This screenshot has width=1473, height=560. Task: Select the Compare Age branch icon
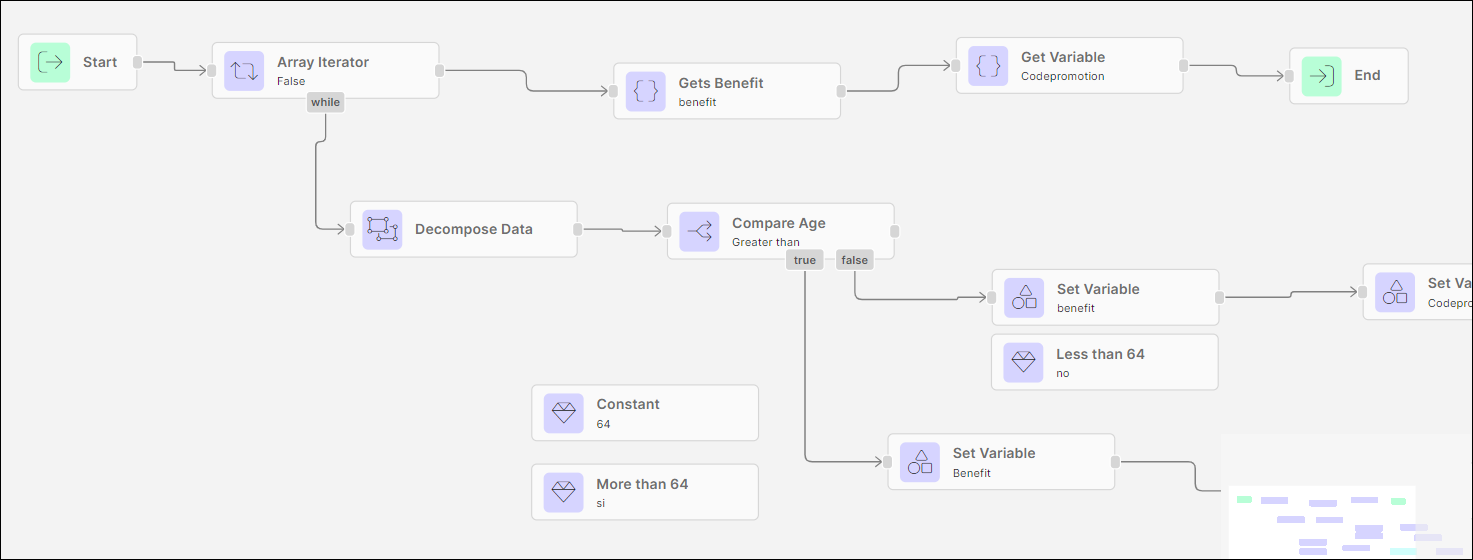click(699, 231)
